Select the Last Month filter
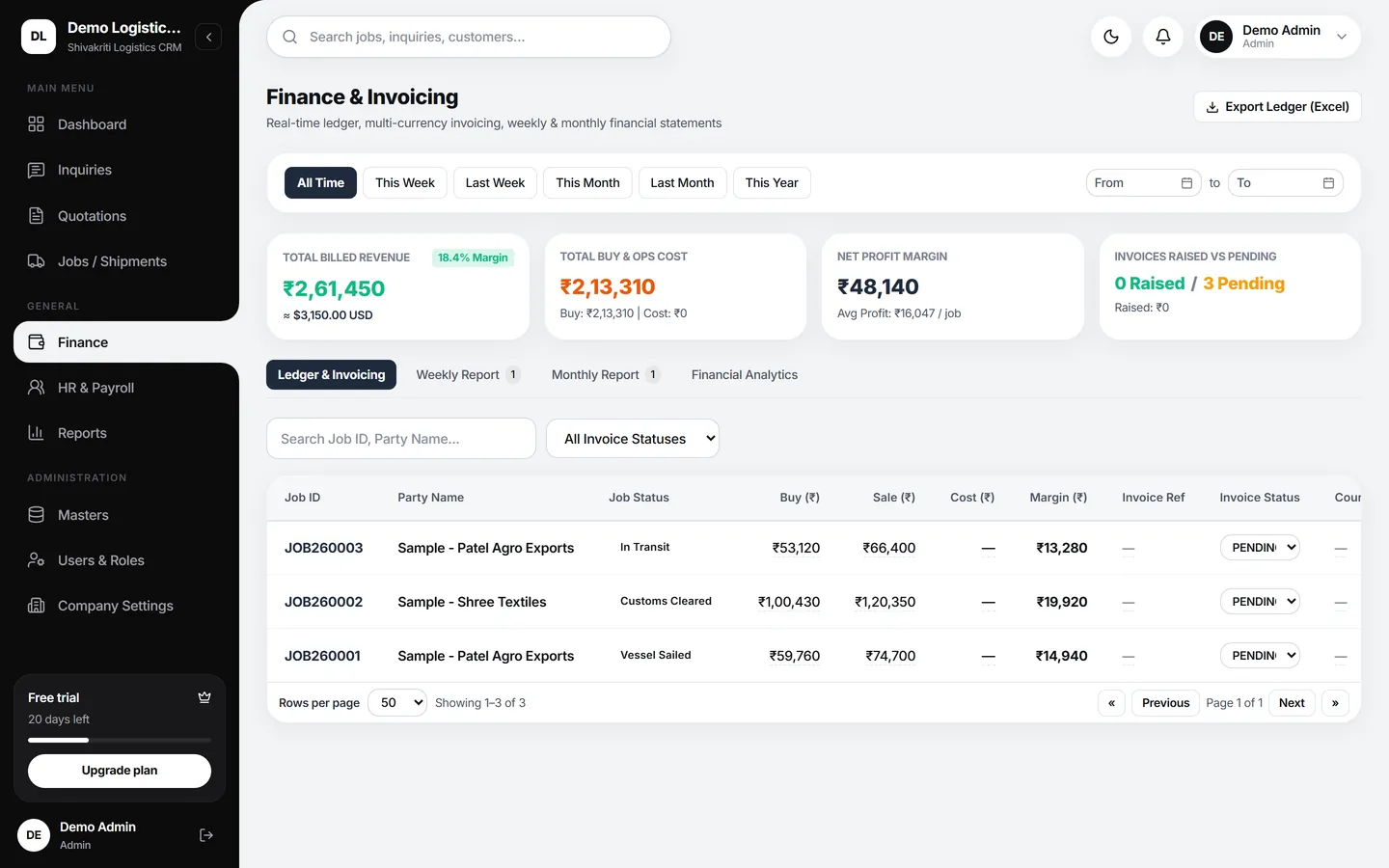Screen dimensions: 1389x868 point(682,183)
